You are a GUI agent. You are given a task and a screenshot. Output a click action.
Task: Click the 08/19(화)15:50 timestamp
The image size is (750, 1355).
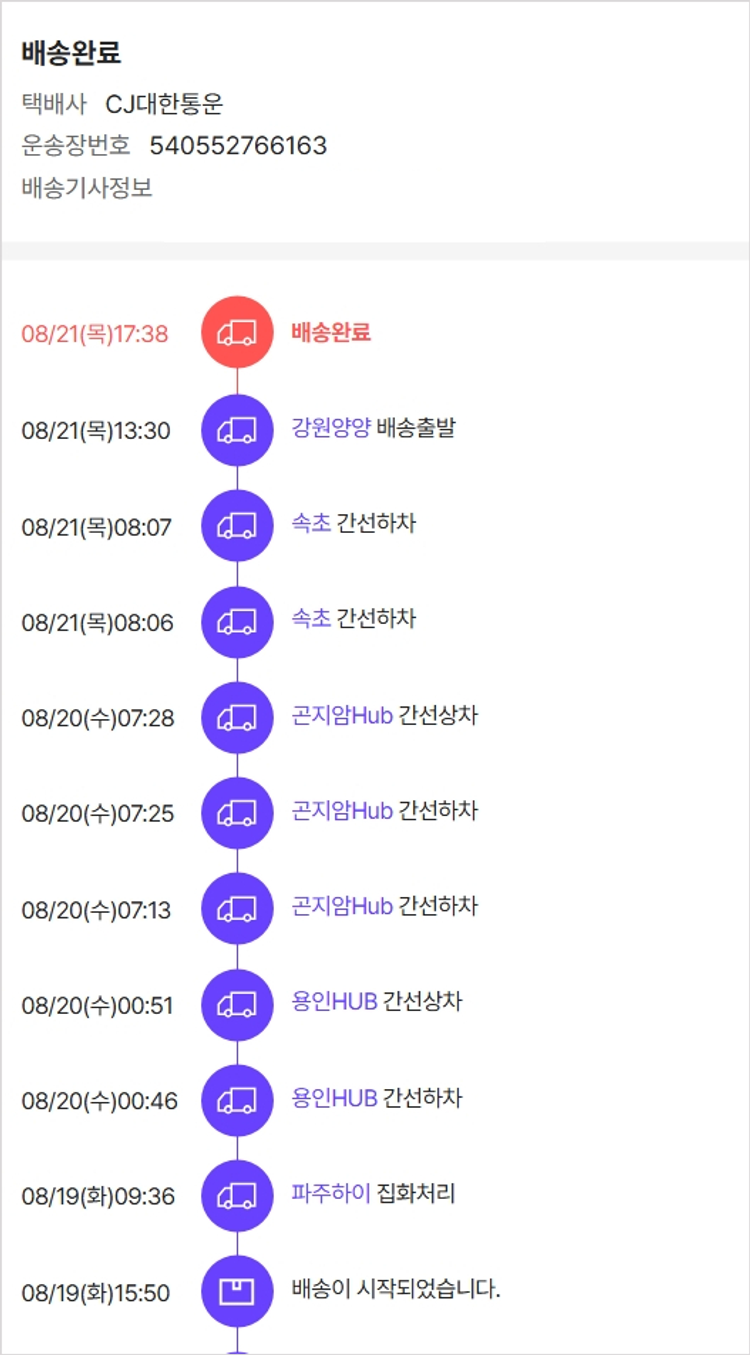pos(96,1293)
